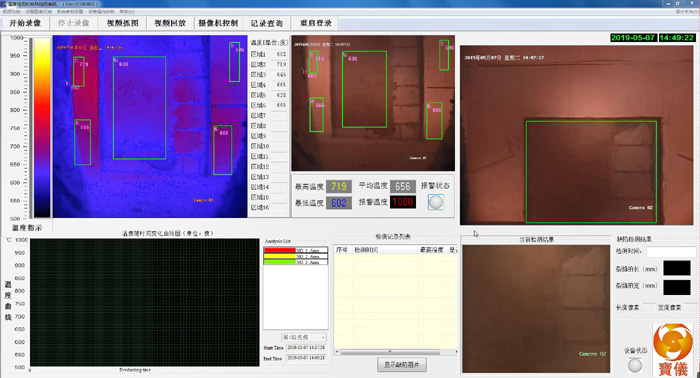The image size is (700, 378).
Task: Click the left arrow of the records list scrollbar
Action: point(337,352)
